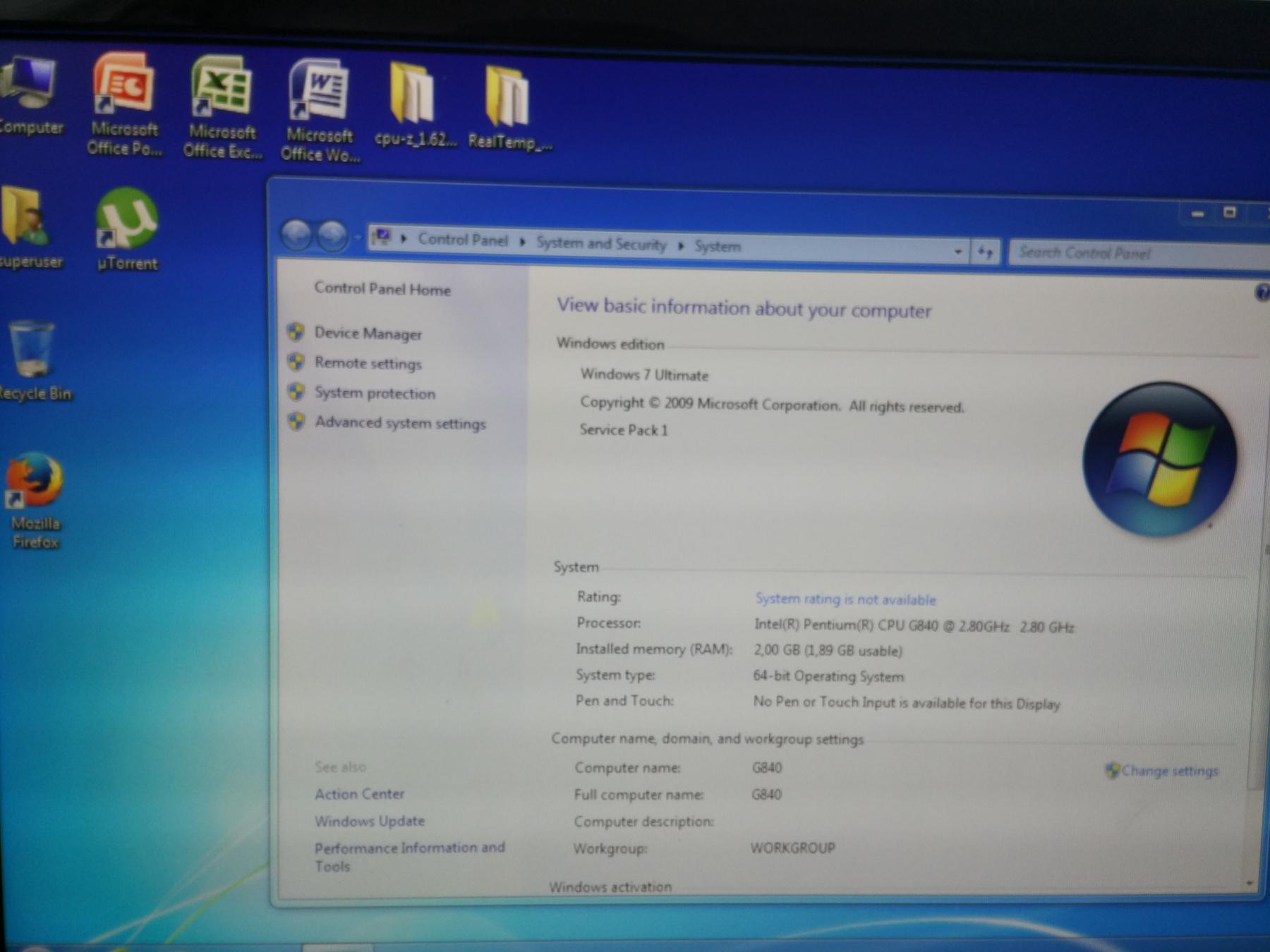Click shield icon beside Advanced system settings
The image size is (1270, 952).
pyautogui.click(x=296, y=421)
